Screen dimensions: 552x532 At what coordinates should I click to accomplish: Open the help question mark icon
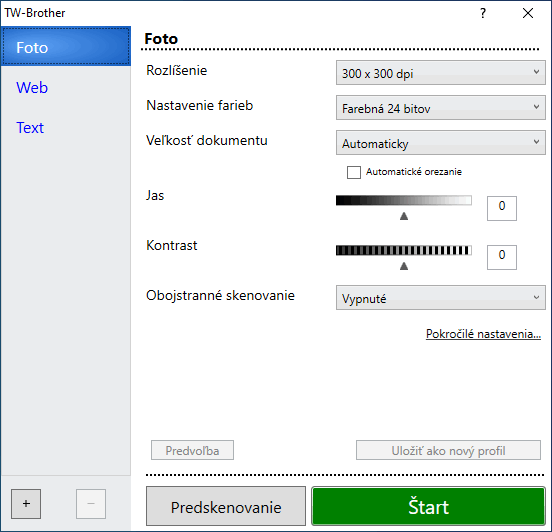(x=483, y=13)
